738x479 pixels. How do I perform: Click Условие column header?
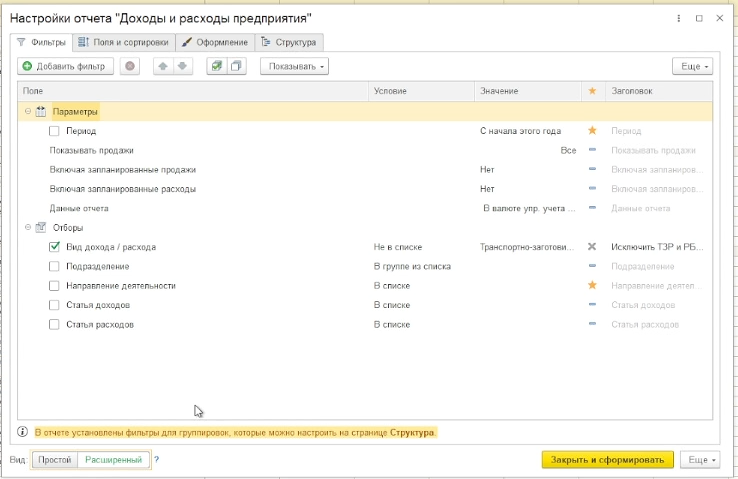click(421, 91)
